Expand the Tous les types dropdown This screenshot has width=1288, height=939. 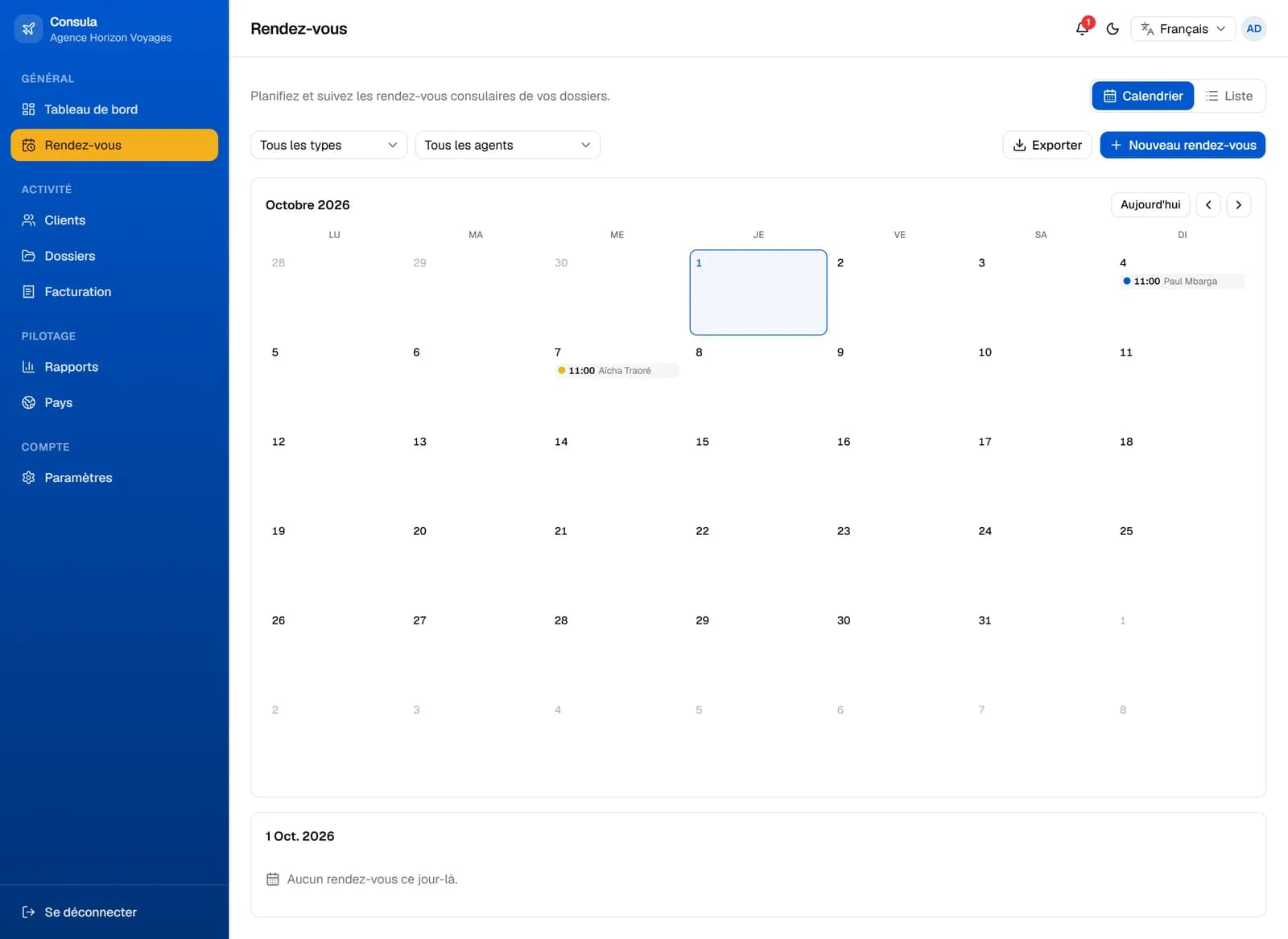(x=328, y=145)
